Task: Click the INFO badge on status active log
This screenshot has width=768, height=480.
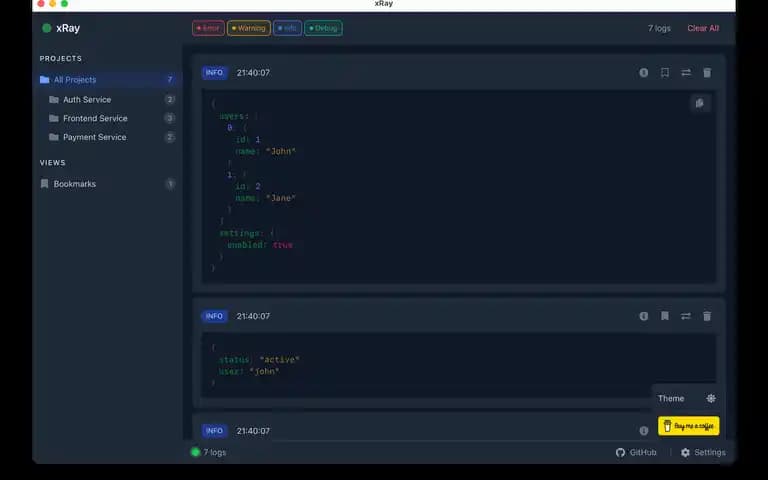Action: point(214,316)
